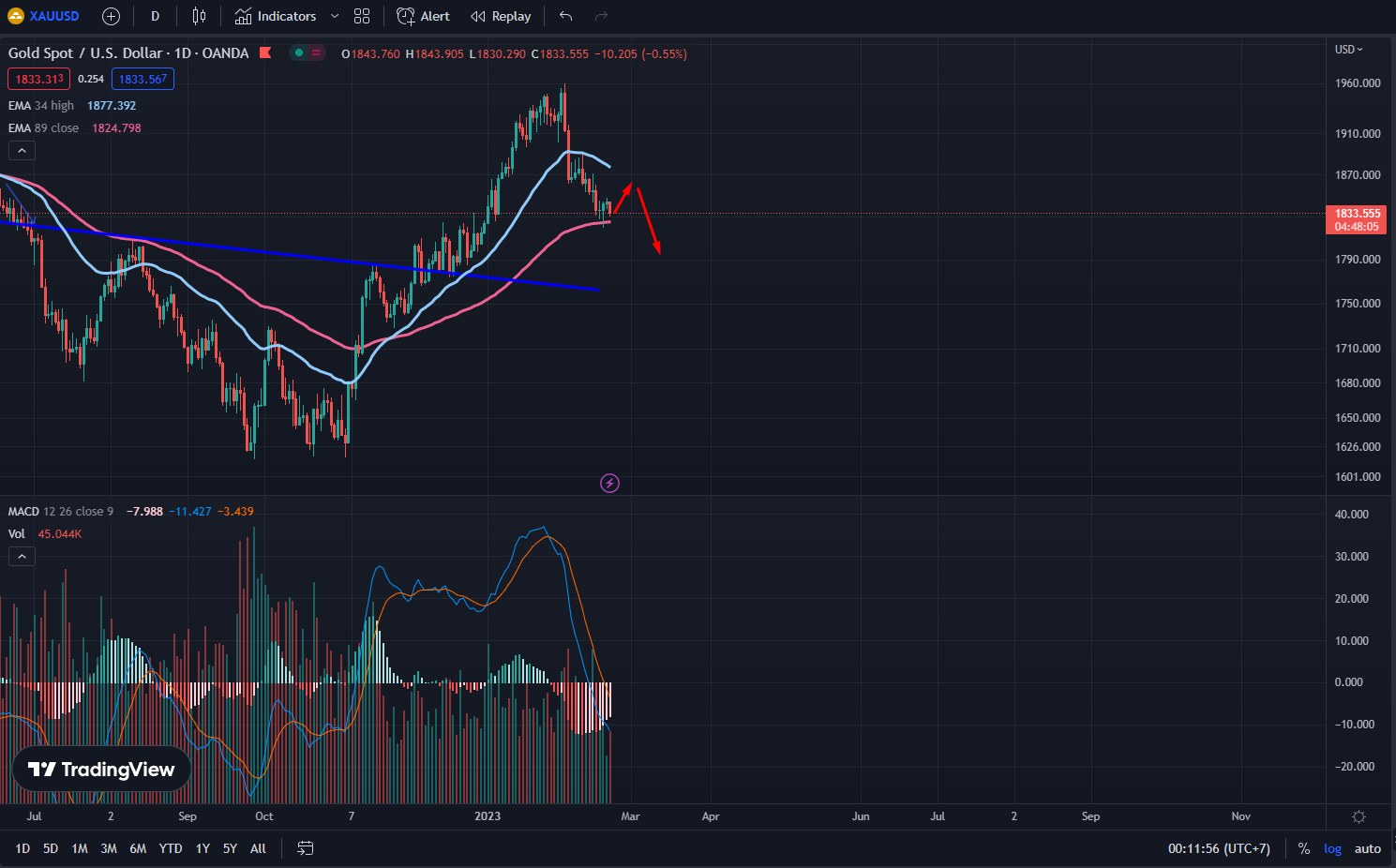
Task: Click the redo arrow icon
Action: (601, 16)
